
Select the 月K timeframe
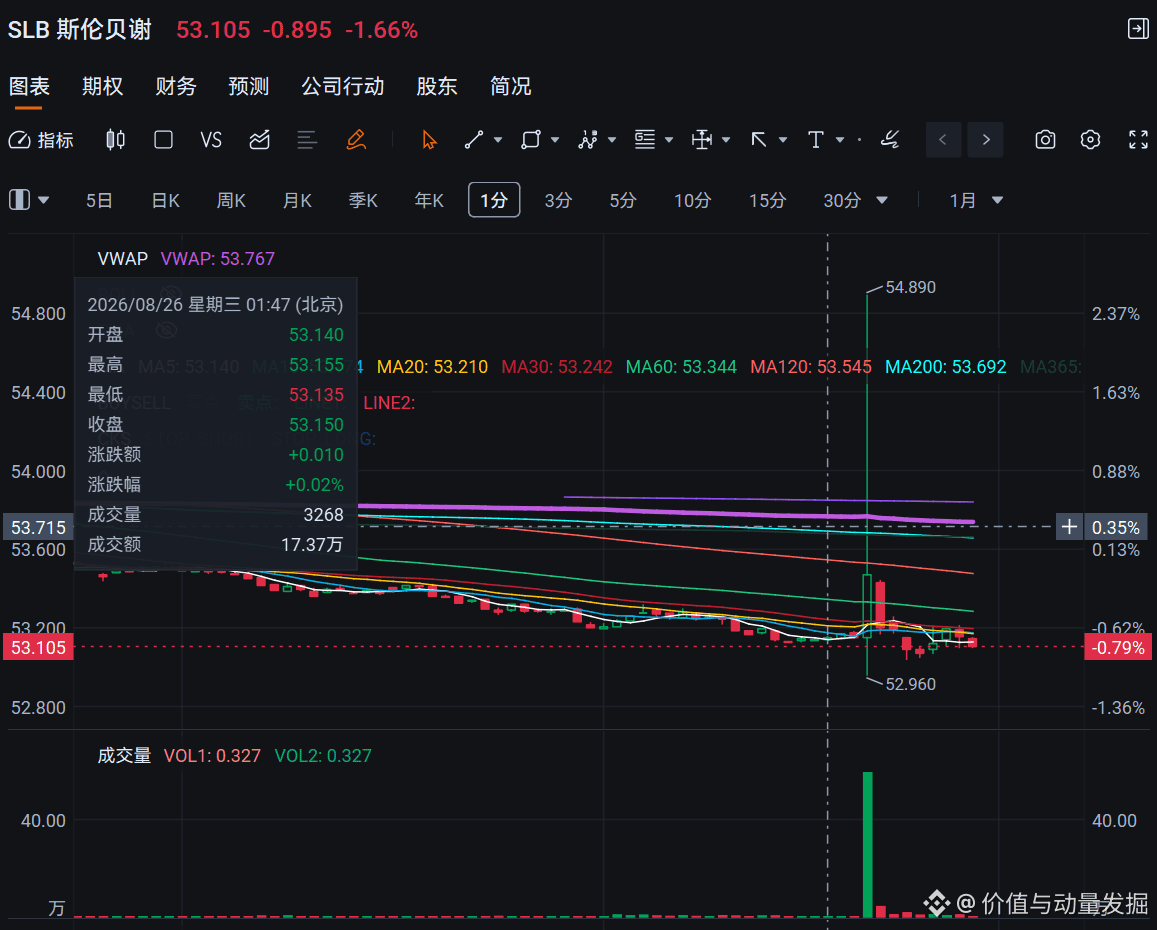[x=297, y=200]
